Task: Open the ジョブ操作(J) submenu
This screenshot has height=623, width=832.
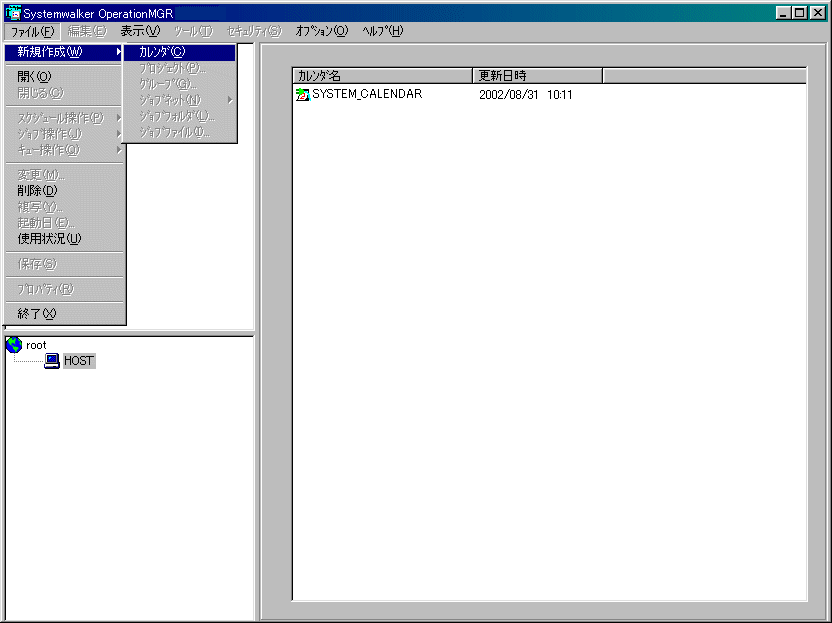Action: tap(65, 134)
